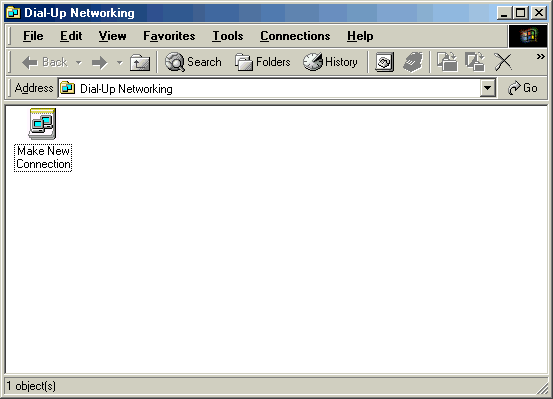The width and height of the screenshot is (553, 399).
Task: Go up one folder level
Action: [x=140, y=63]
